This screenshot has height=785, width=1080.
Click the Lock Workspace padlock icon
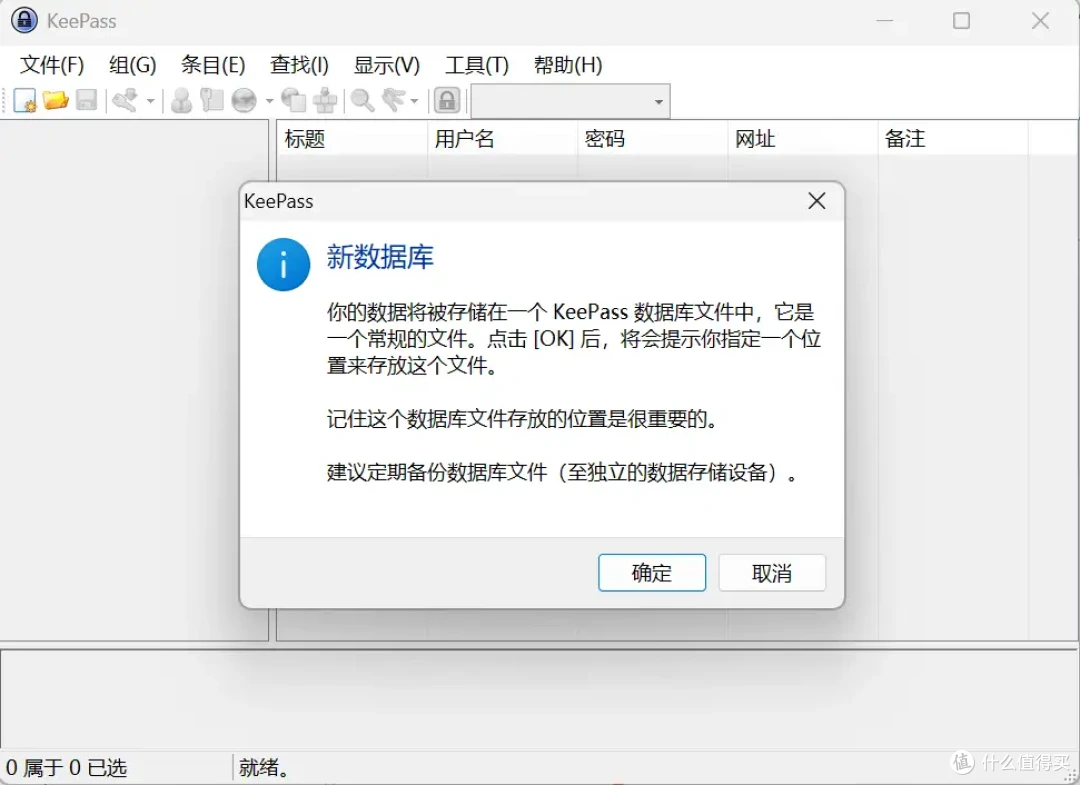447,101
